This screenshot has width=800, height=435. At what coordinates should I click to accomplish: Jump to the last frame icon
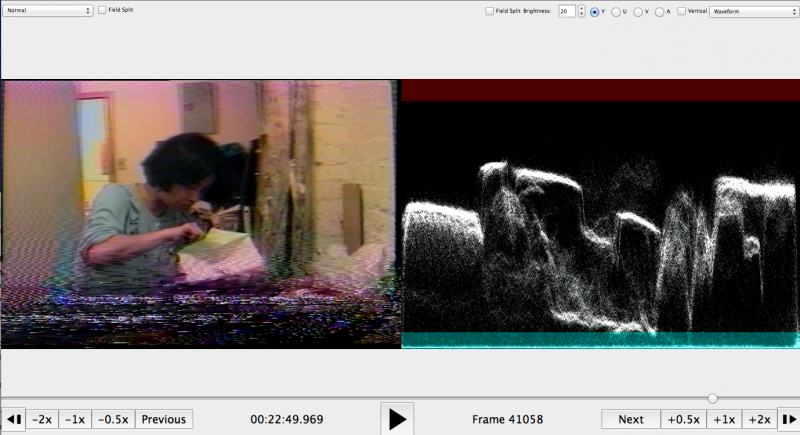point(787,419)
